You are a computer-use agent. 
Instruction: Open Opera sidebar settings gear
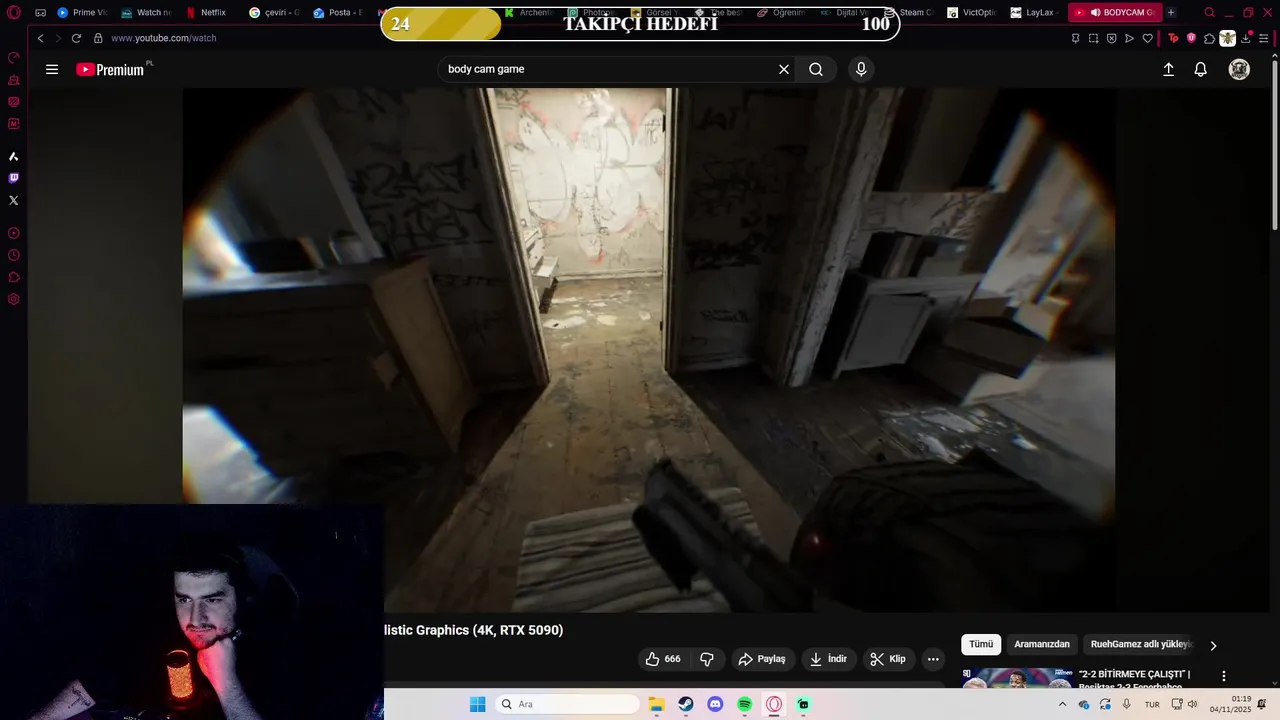(13, 299)
